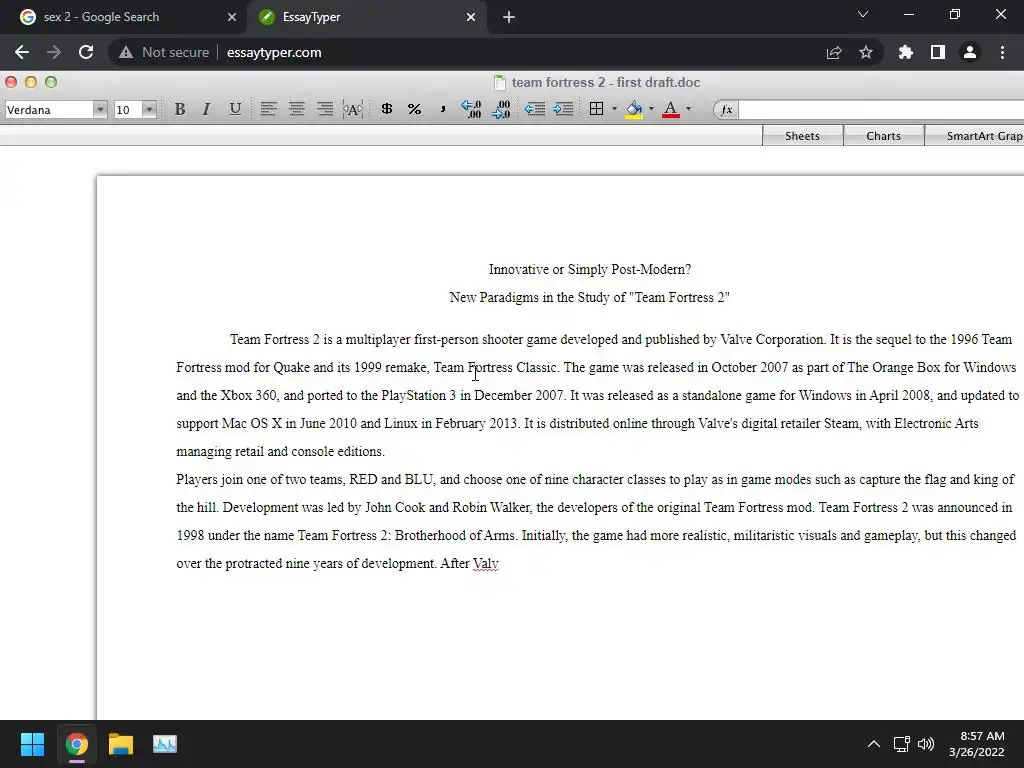Center align the text
Image resolution: width=1024 pixels, height=768 pixels.
(296, 109)
